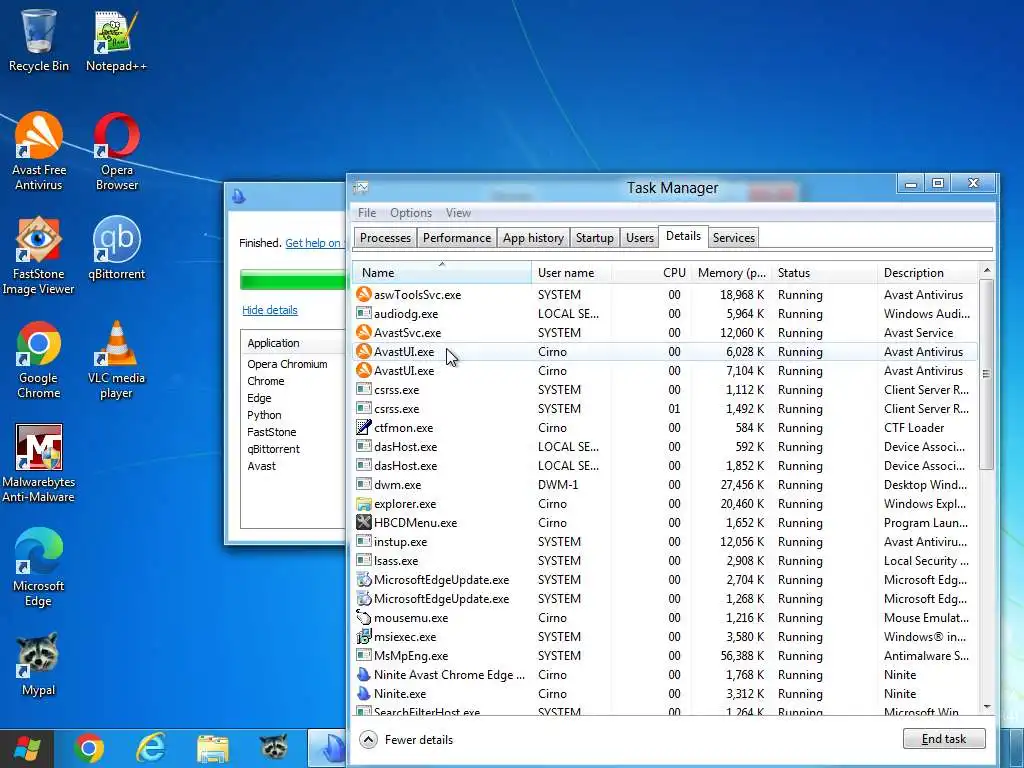1024x768 pixels.
Task: Switch to the Processes tab
Action: coord(385,238)
